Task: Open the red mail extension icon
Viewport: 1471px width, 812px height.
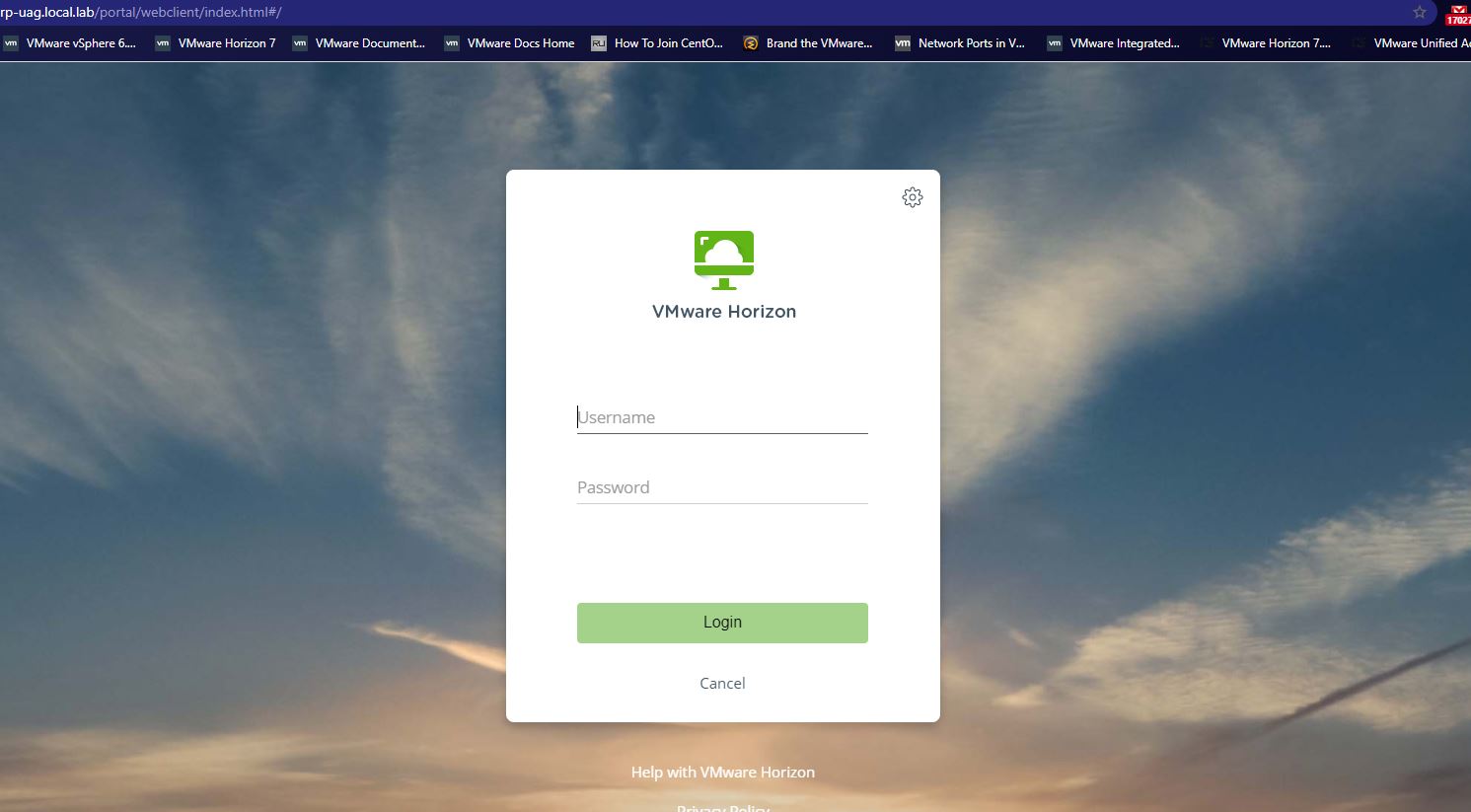Action: point(1458,14)
